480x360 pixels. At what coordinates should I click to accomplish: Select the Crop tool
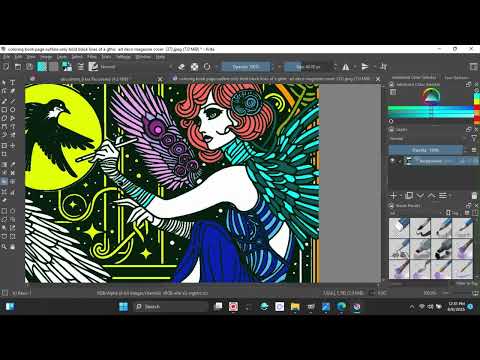point(4,154)
